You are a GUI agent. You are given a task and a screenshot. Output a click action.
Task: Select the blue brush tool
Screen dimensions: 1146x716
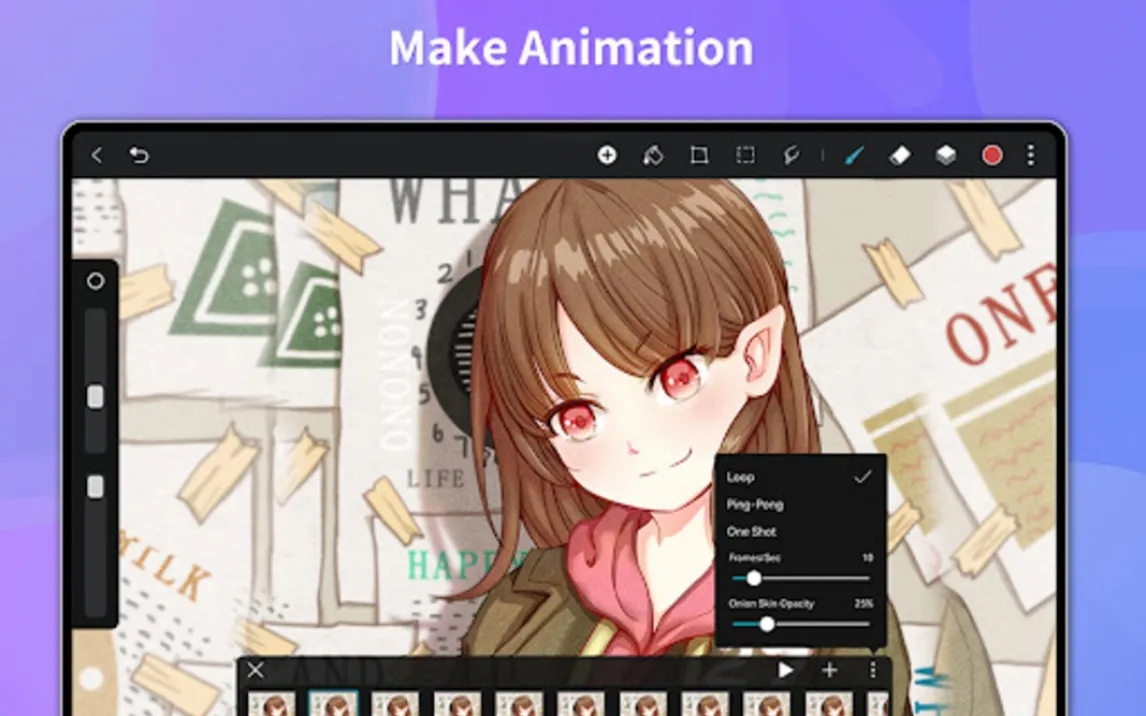point(854,155)
